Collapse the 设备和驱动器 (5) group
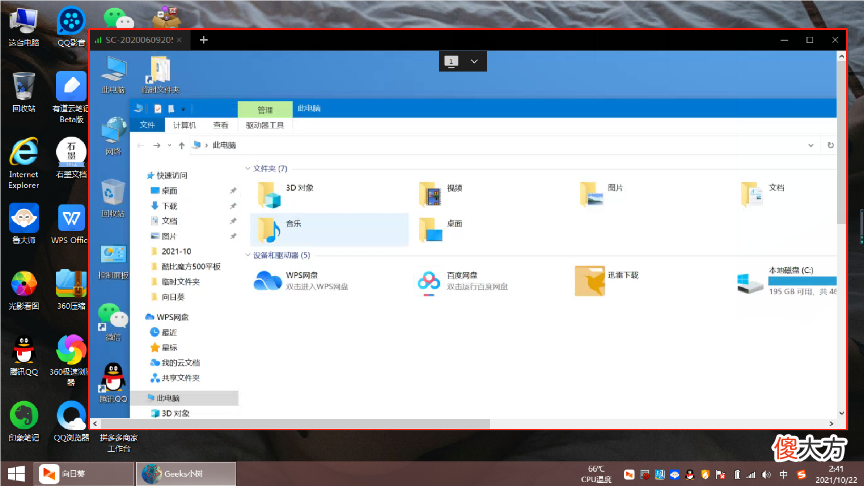The image size is (864, 486). click(x=248, y=255)
